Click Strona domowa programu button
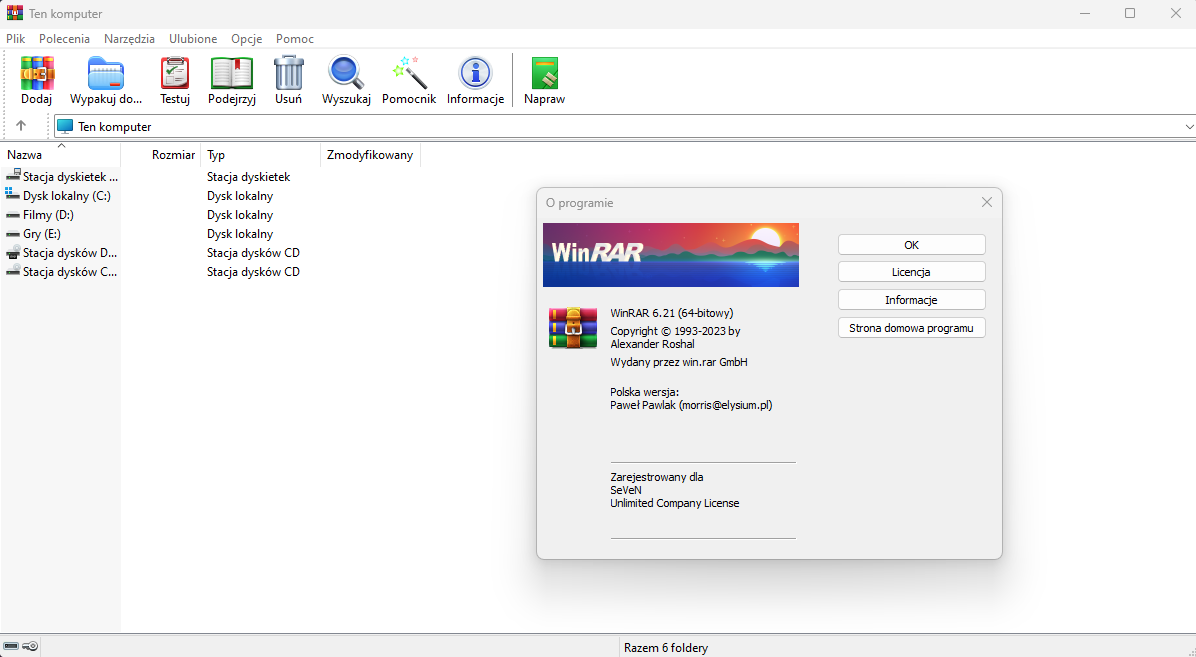This screenshot has height=657, width=1196. (x=911, y=328)
